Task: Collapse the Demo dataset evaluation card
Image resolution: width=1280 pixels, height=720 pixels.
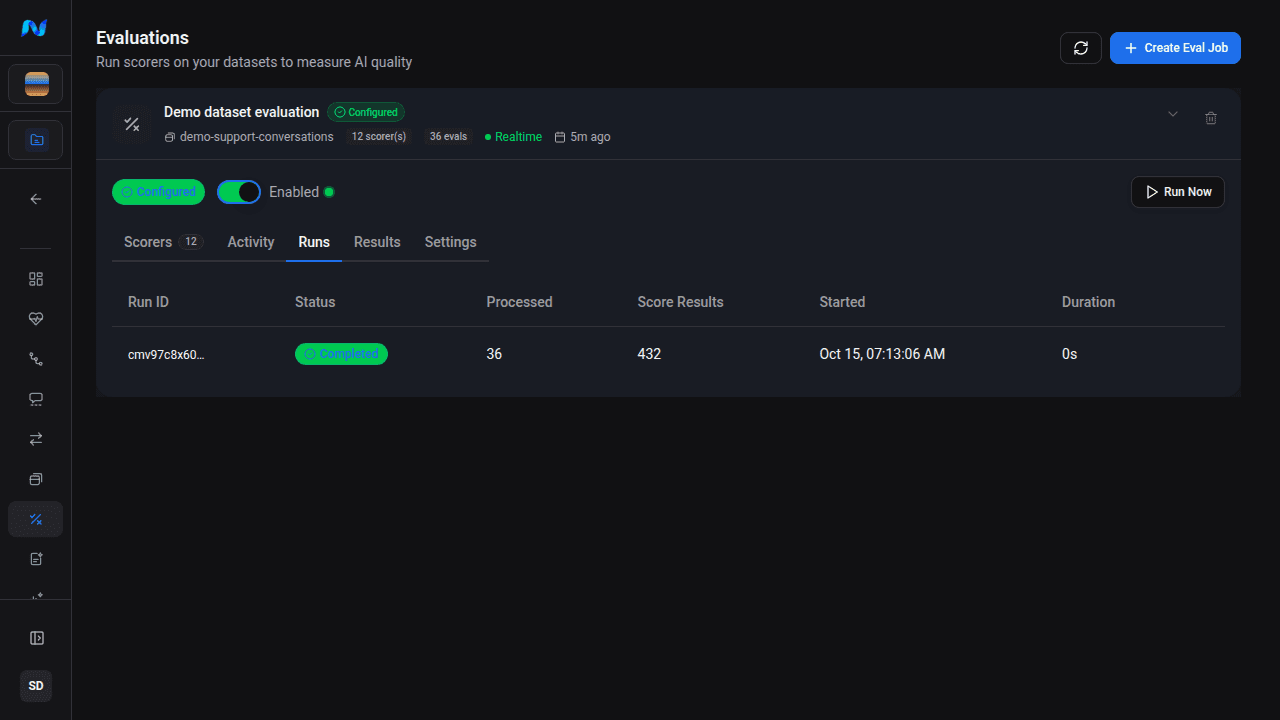Action: coord(1173,114)
